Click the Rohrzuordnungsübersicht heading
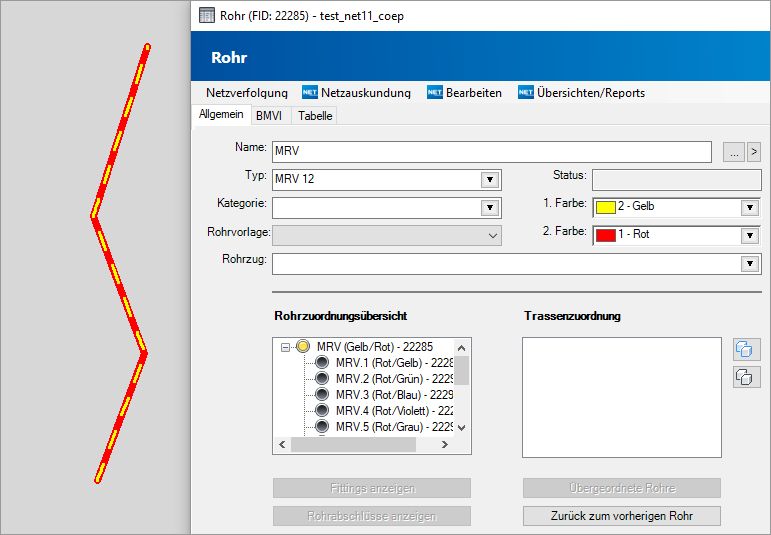Image resolution: width=771 pixels, height=535 pixels. pos(340,316)
